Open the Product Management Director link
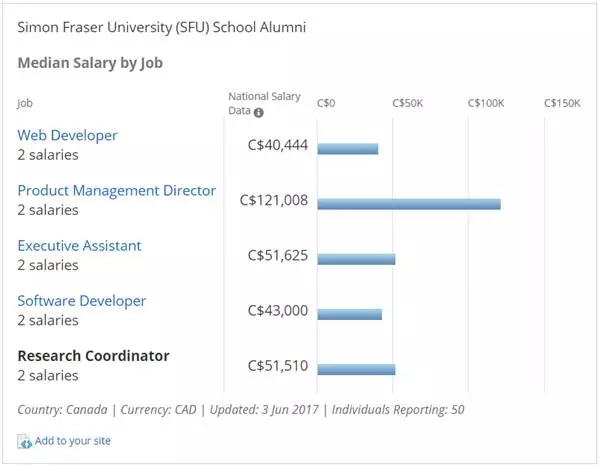The image size is (600, 466). [116, 190]
